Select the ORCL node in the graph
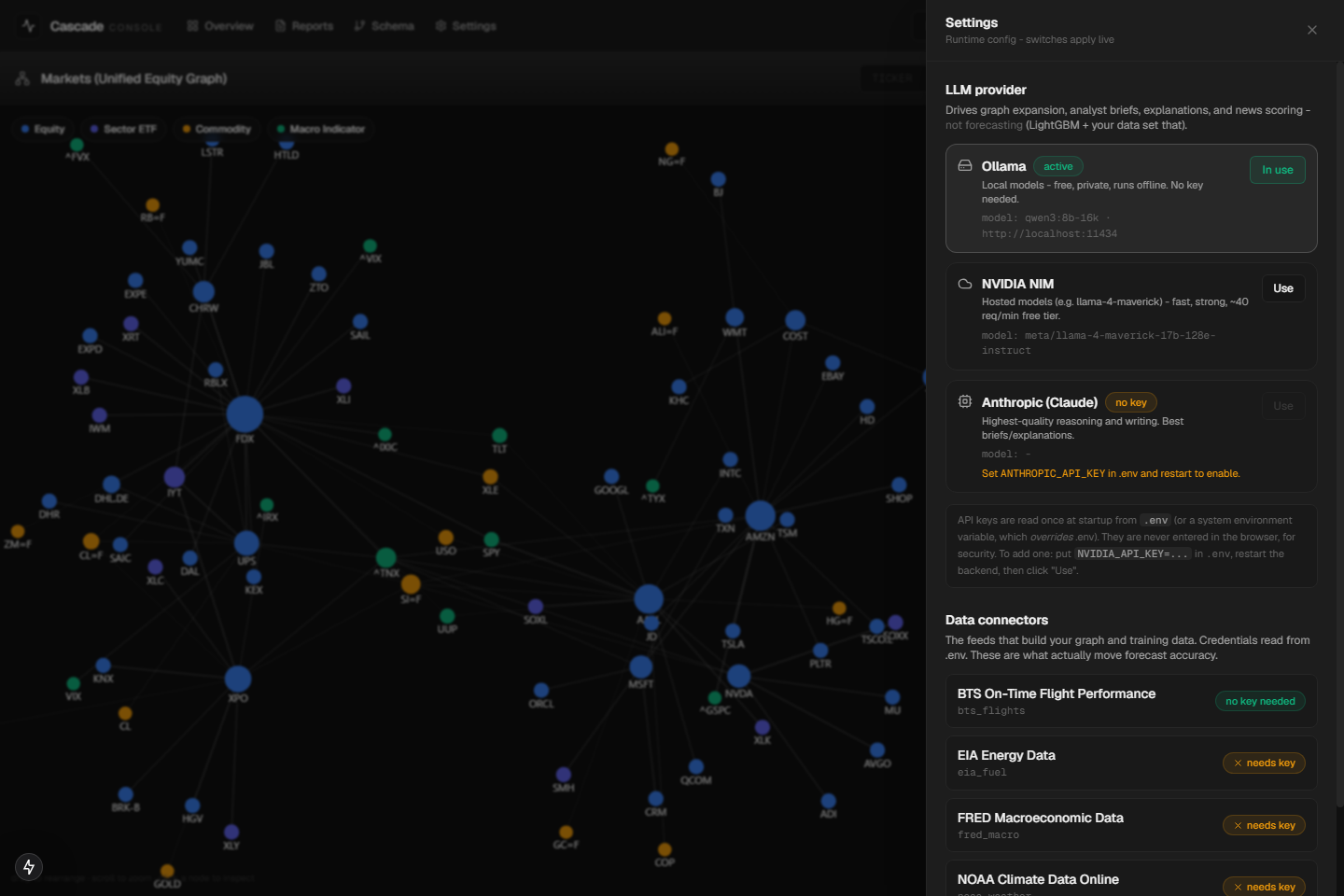The image size is (1344, 896). pyautogui.click(x=541, y=691)
